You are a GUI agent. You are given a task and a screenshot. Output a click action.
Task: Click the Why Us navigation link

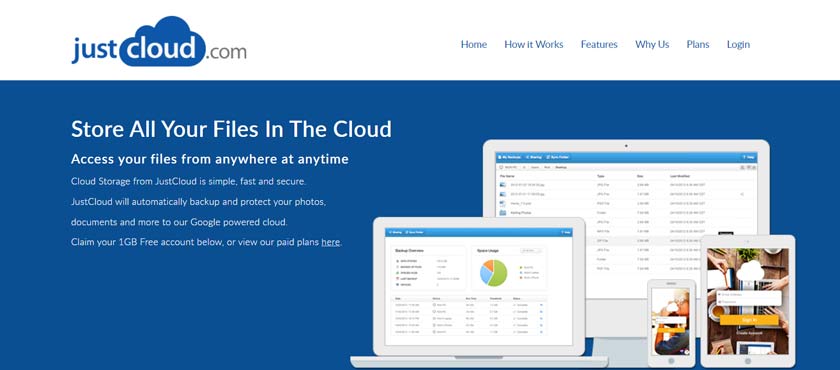652,44
